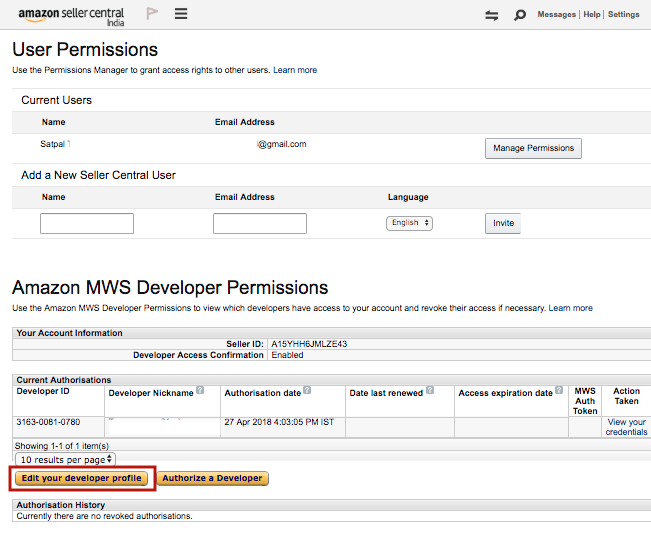Open the 10 results per page dropdown

coord(66,460)
